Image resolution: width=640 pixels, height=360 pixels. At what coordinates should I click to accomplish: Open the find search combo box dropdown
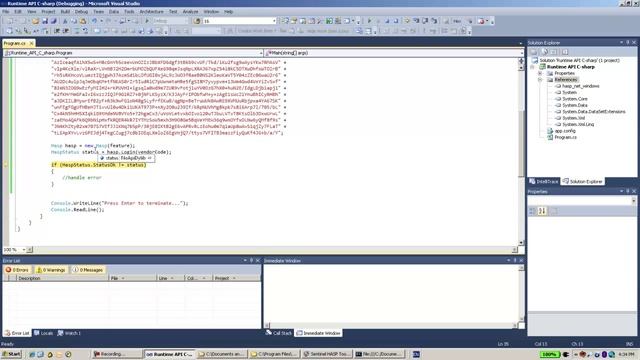(x=274, y=21)
